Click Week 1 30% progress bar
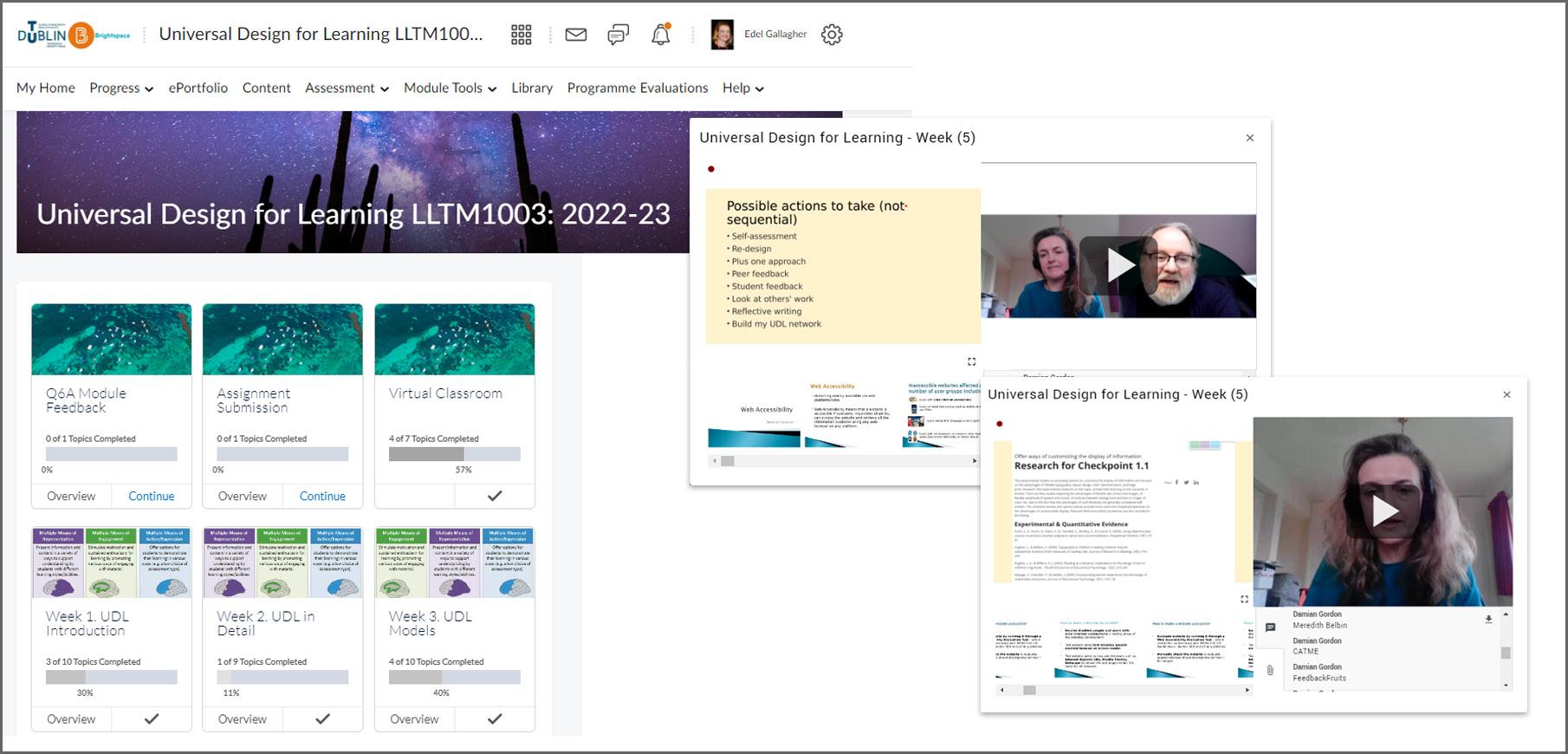The image size is (1568, 754). pos(111,677)
